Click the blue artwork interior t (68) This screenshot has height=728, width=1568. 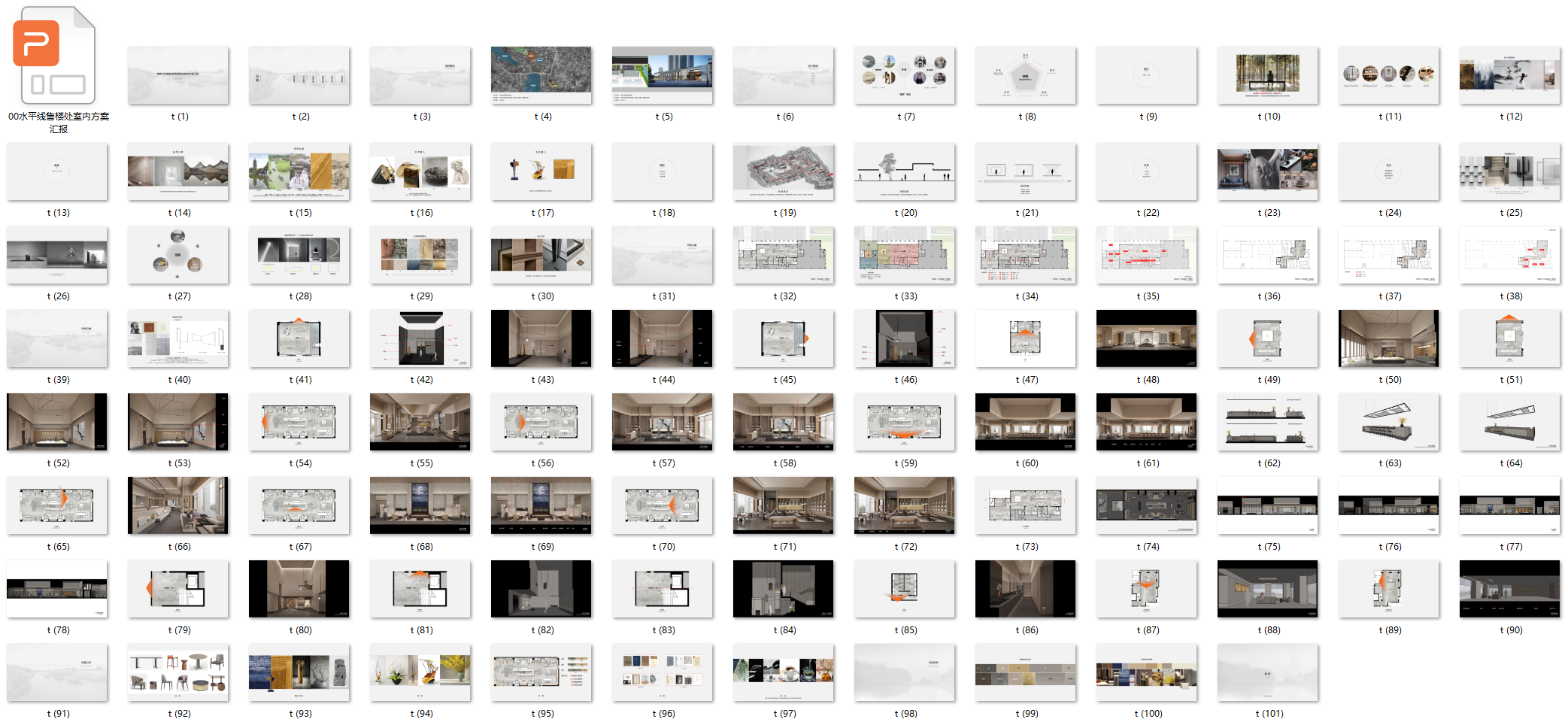420,505
